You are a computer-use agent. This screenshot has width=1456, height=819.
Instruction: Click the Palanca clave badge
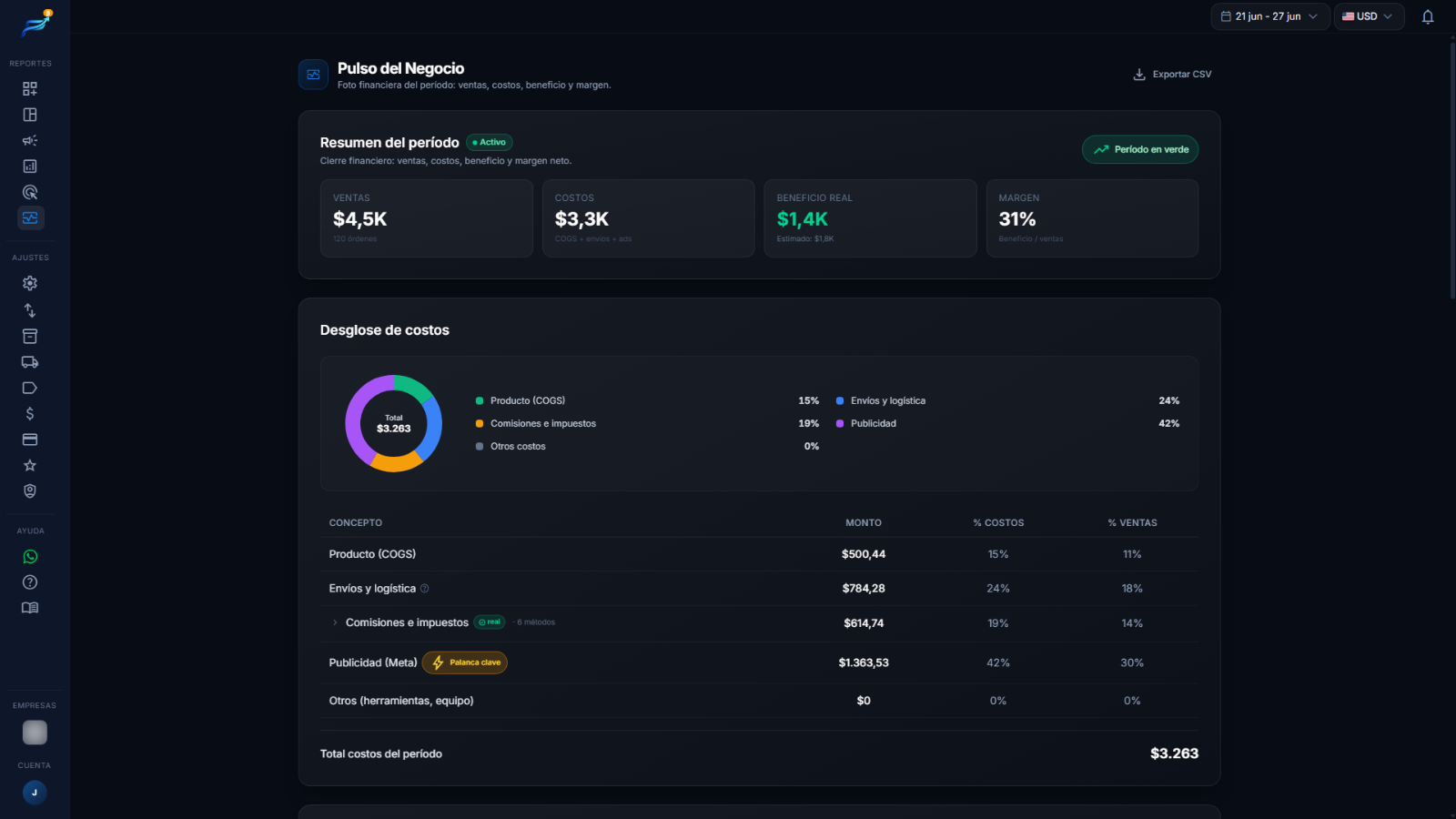tap(465, 662)
